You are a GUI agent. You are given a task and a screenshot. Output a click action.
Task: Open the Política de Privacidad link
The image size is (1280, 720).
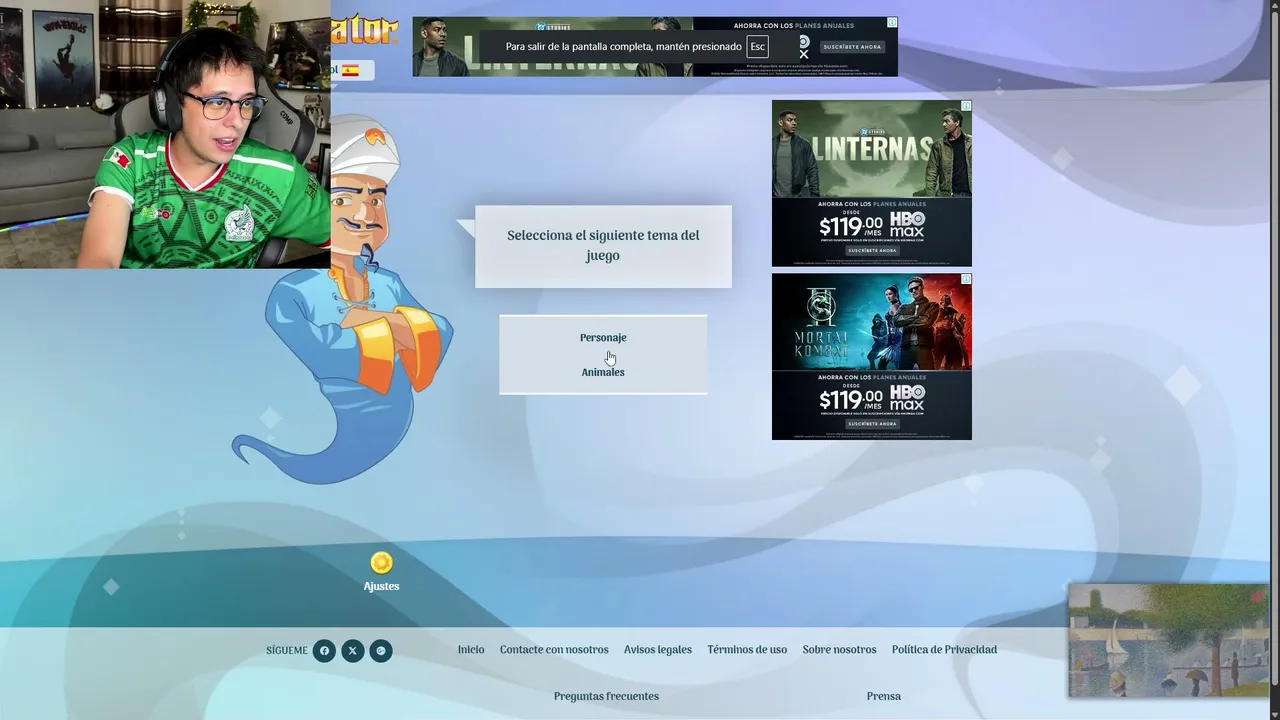pyautogui.click(x=944, y=650)
